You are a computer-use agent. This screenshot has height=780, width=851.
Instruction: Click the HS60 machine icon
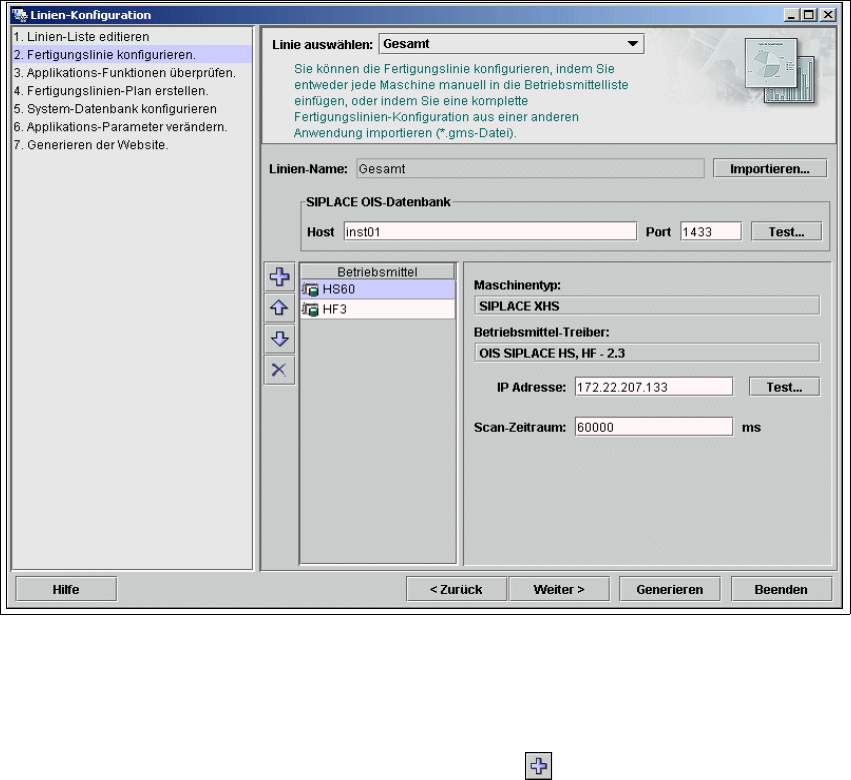310,289
